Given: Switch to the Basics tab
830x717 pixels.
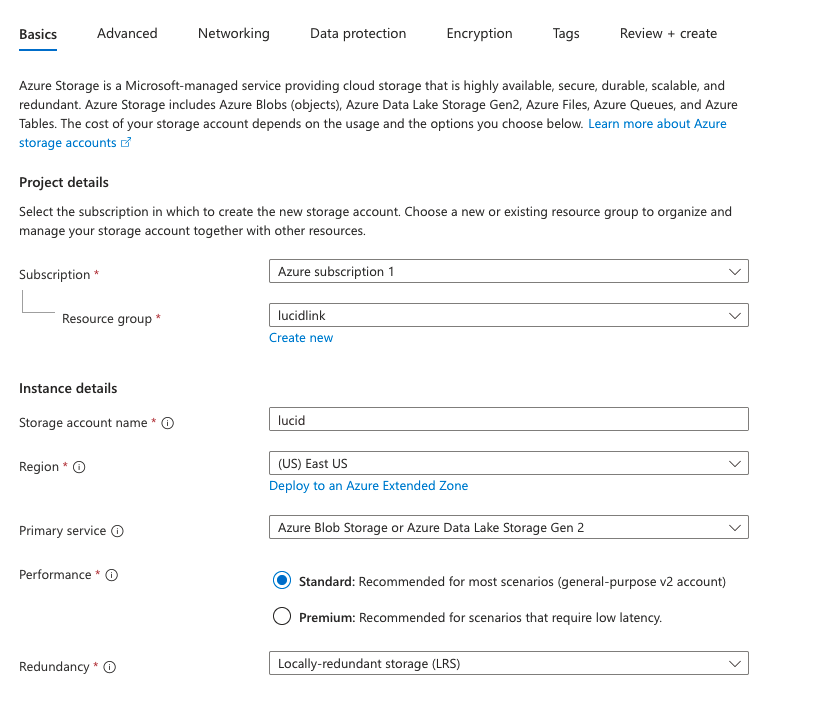Looking at the screenshot, I should point(38,34).
